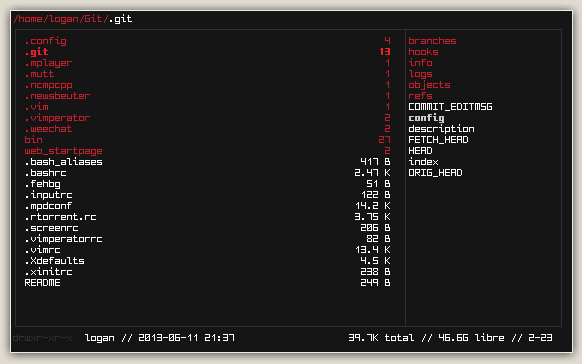Screen dimensions: 582x364
Task: Select COMMIT_EDITMSG in the preview pane
Action: point(450,107)
